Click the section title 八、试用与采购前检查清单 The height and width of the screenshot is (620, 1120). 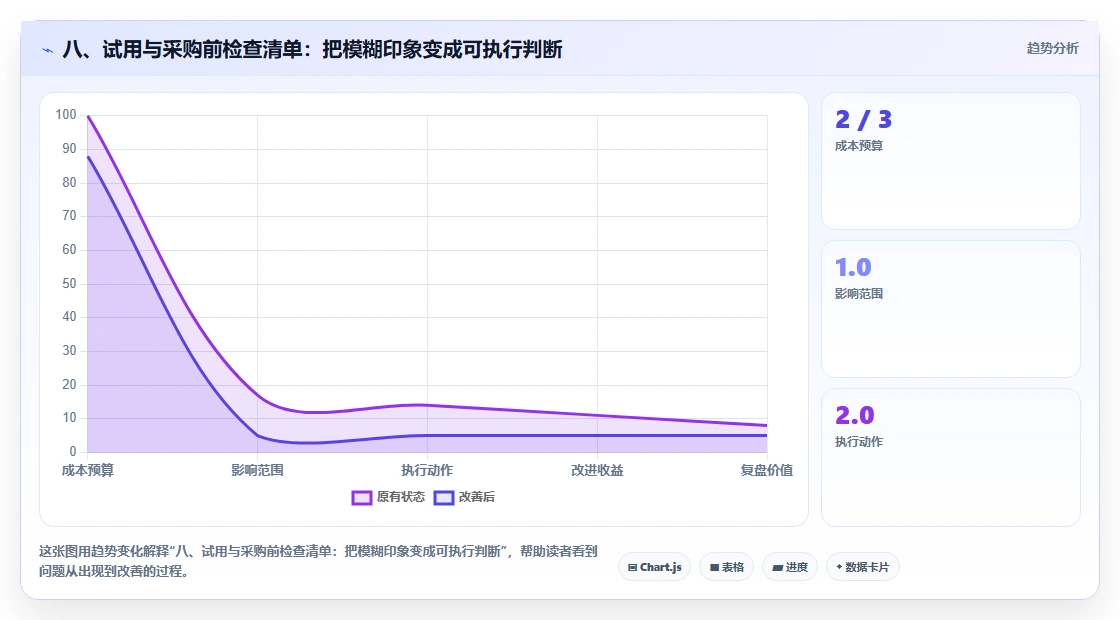click(x=312, y=49)
